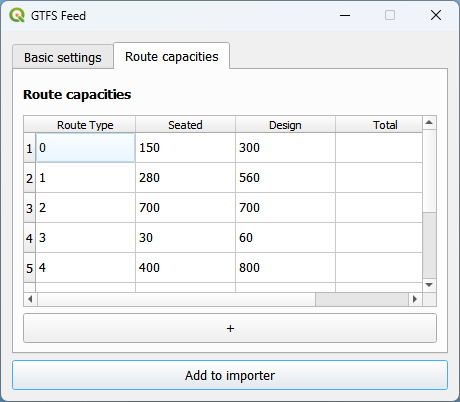Click the horizontal scrollbar left arrow
Viewport: 460px width, 402px height.
30,299
